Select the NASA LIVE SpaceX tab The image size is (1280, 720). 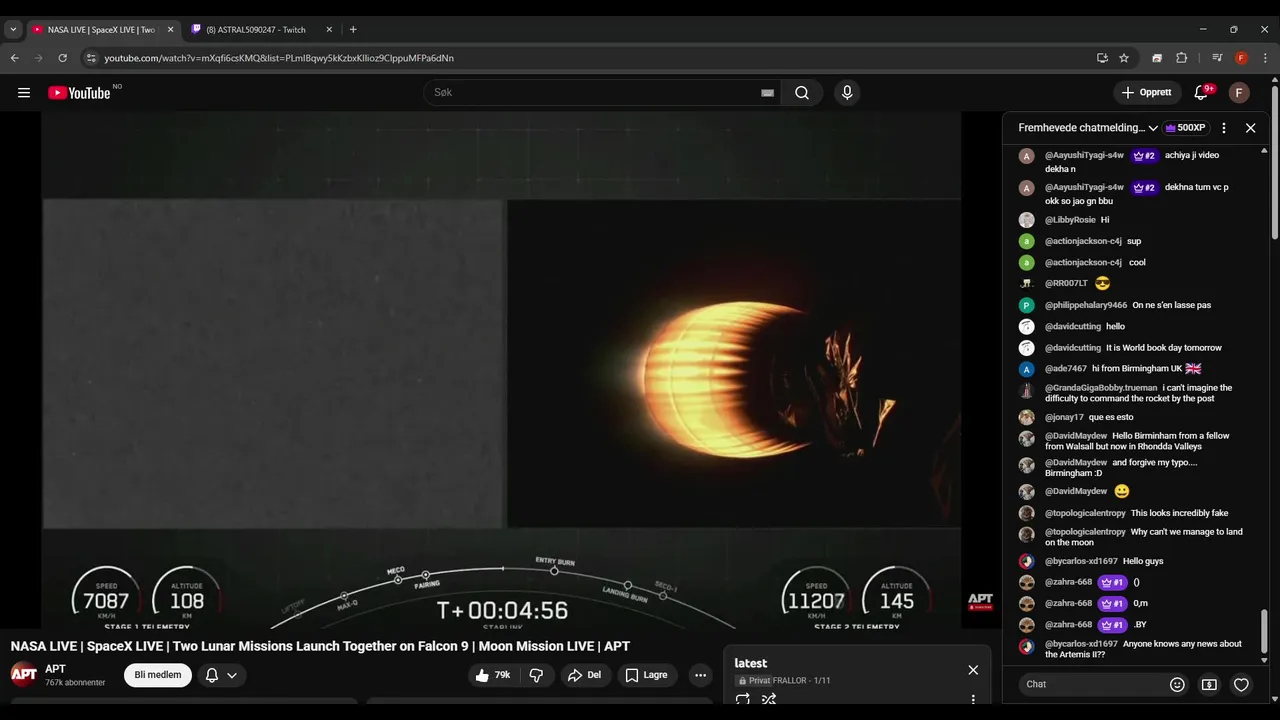coord(101,30)
